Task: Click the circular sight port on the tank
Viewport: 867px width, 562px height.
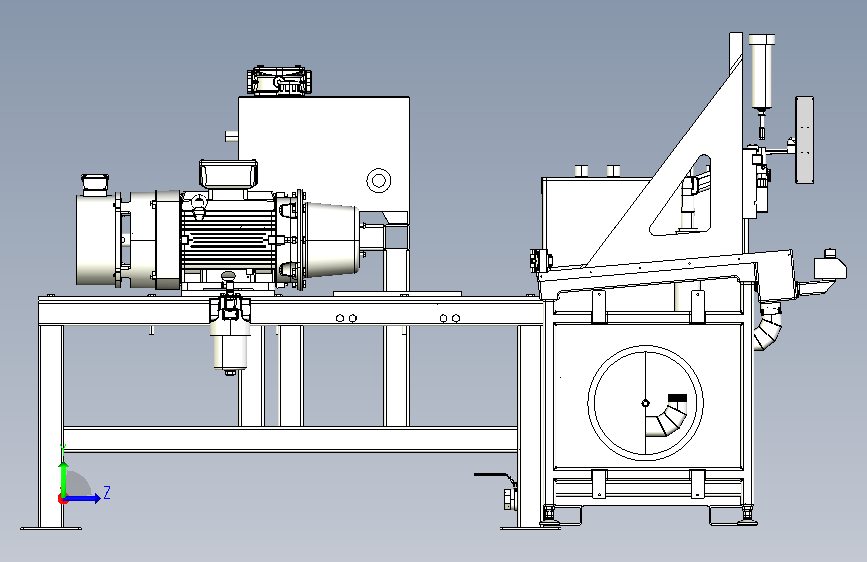Action: point(379,180)
